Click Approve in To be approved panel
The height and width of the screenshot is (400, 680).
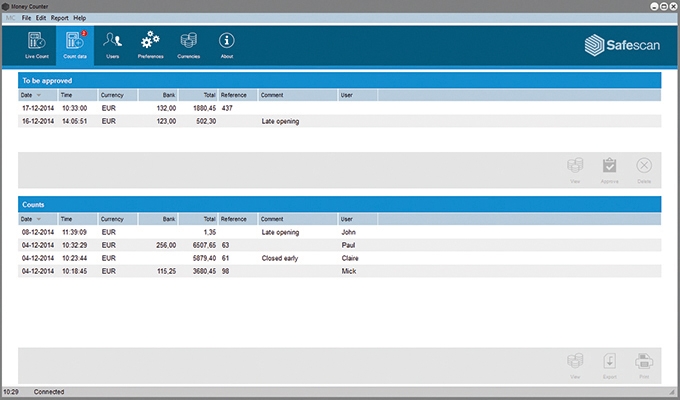click(608, 169)
